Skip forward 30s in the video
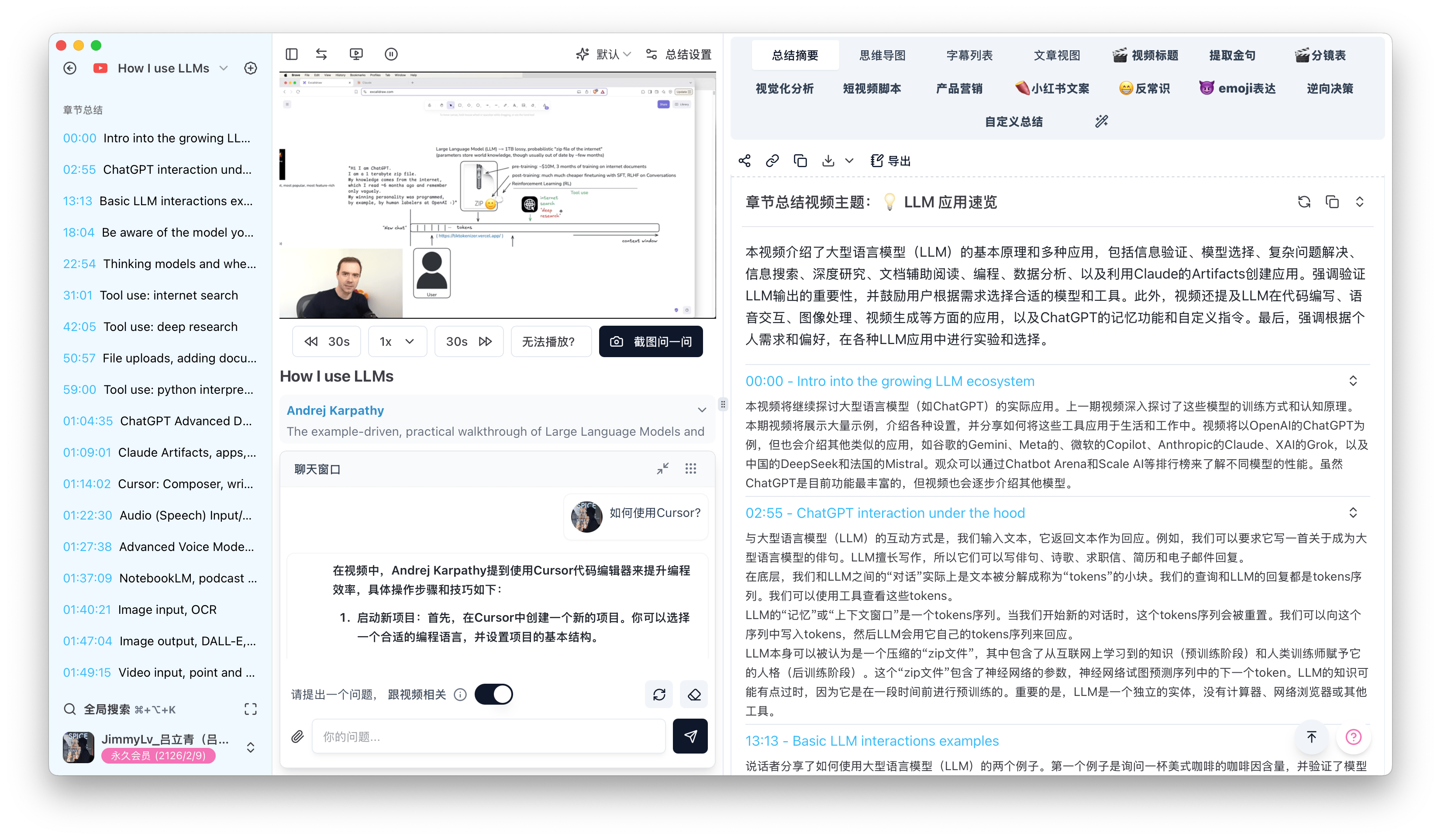 469,341
